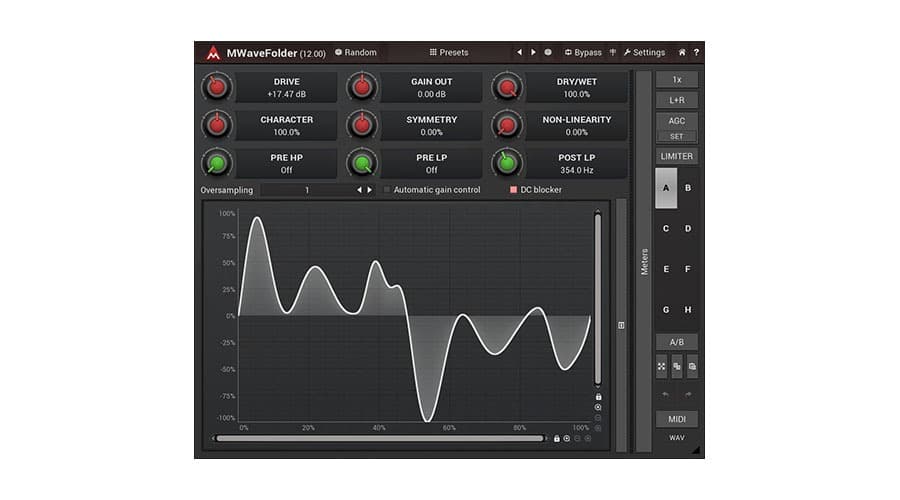Click the A/B compare button
Viewport: 900px width, 500px height.
click(x=677, y=342)
